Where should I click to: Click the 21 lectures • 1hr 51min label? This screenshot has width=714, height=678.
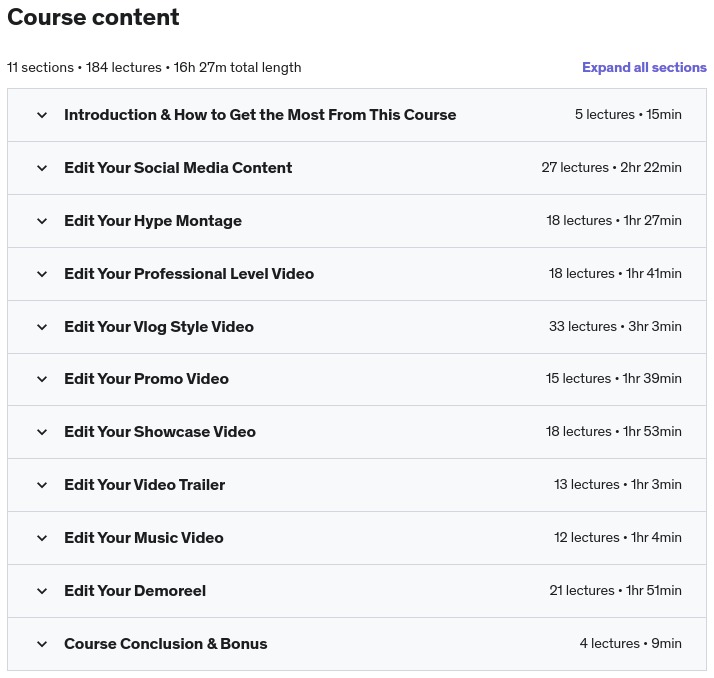pyautogui.click(x=615, y=591)
